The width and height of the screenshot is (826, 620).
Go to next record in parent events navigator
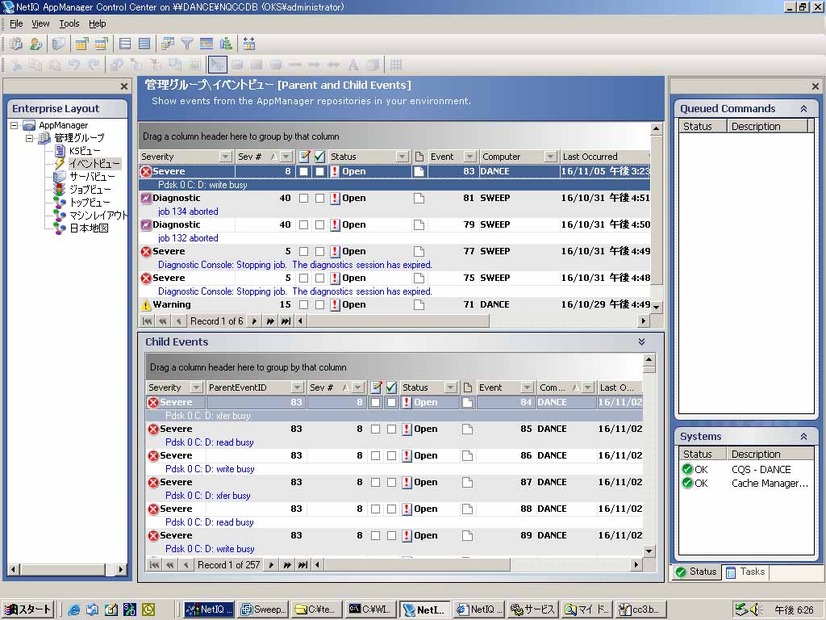point(254,321)
